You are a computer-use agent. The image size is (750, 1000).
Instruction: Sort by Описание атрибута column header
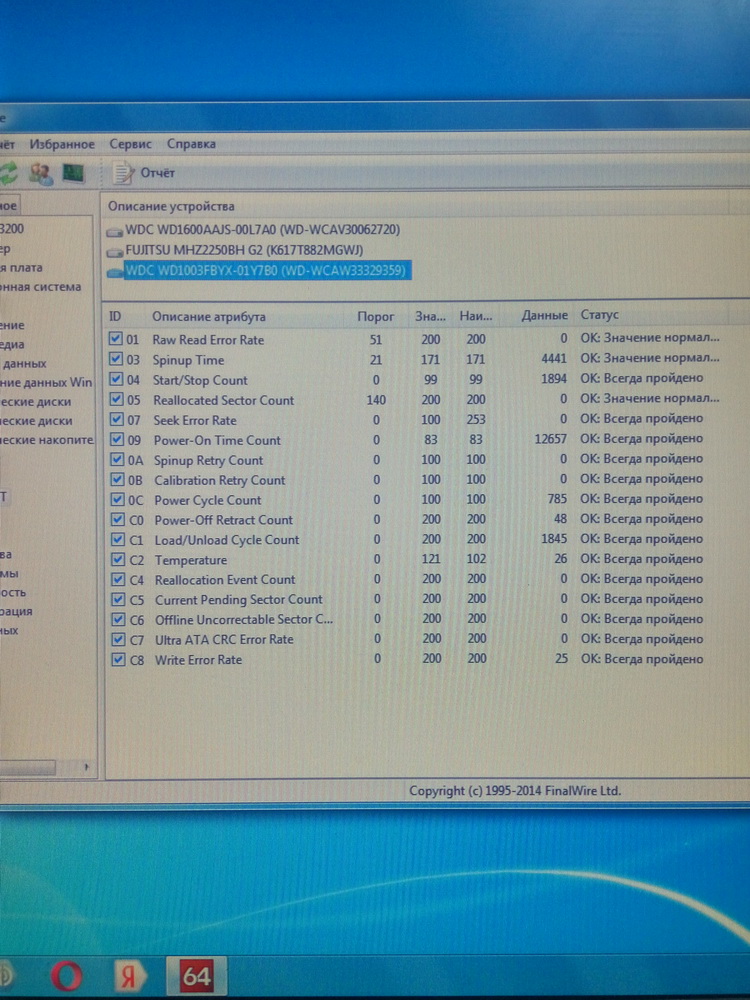(x=209, y=316)
